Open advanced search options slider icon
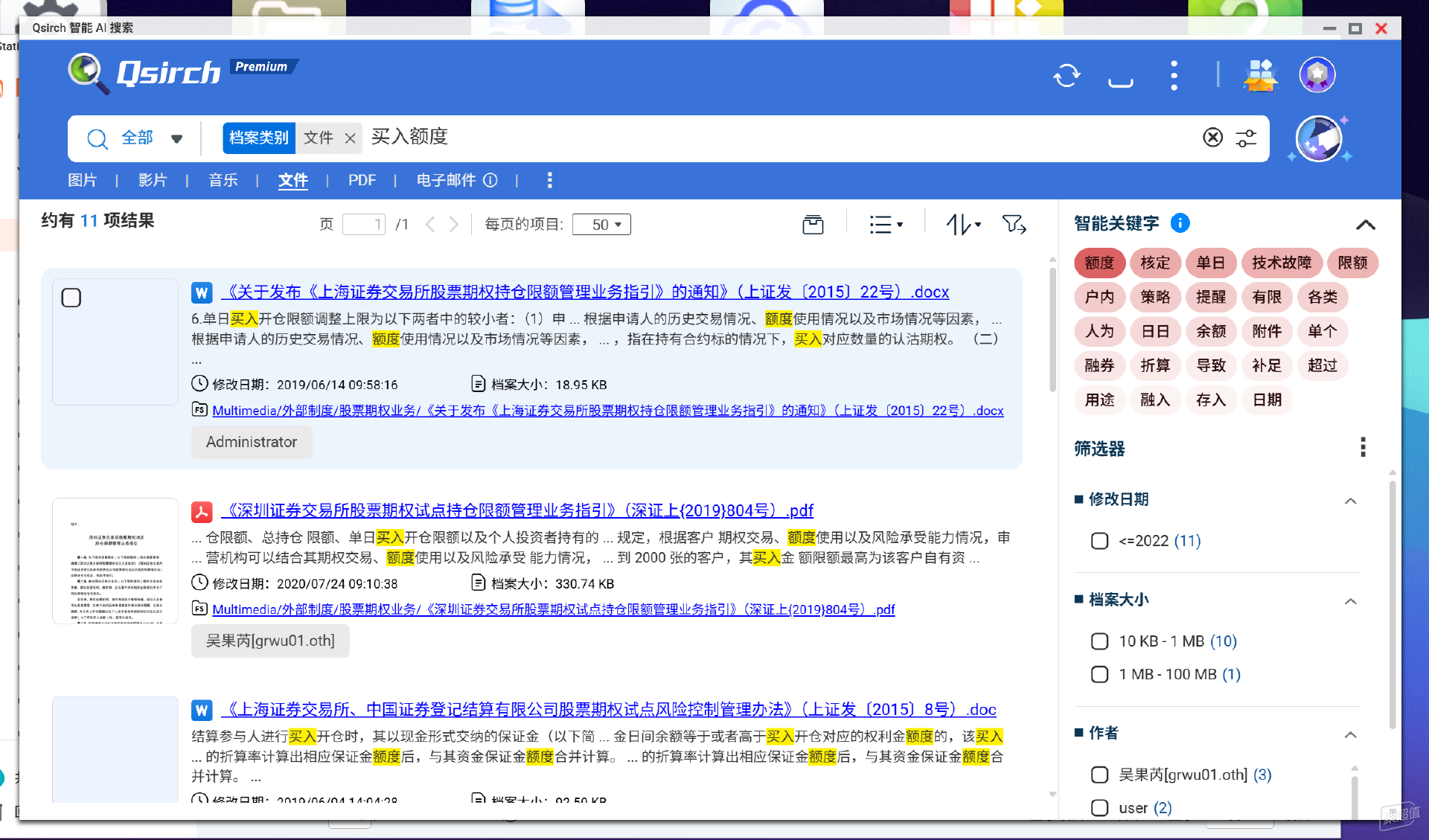This screenshot has height=840, width=1429. (1246, 138)
